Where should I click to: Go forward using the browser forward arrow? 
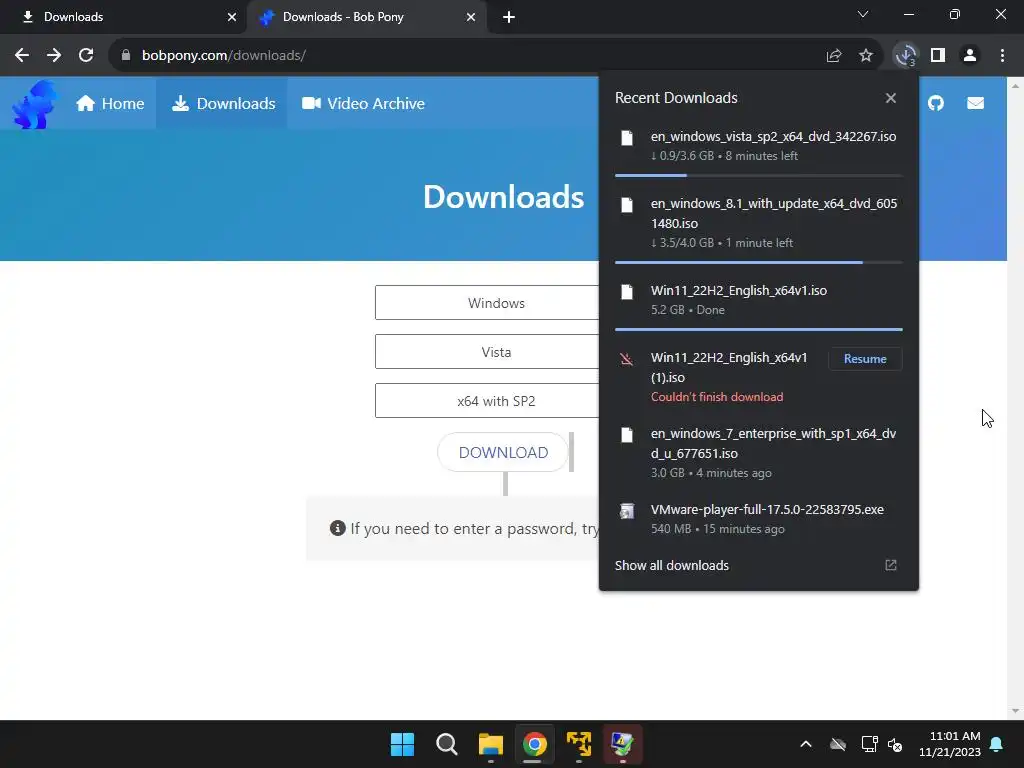coord(54,56)
